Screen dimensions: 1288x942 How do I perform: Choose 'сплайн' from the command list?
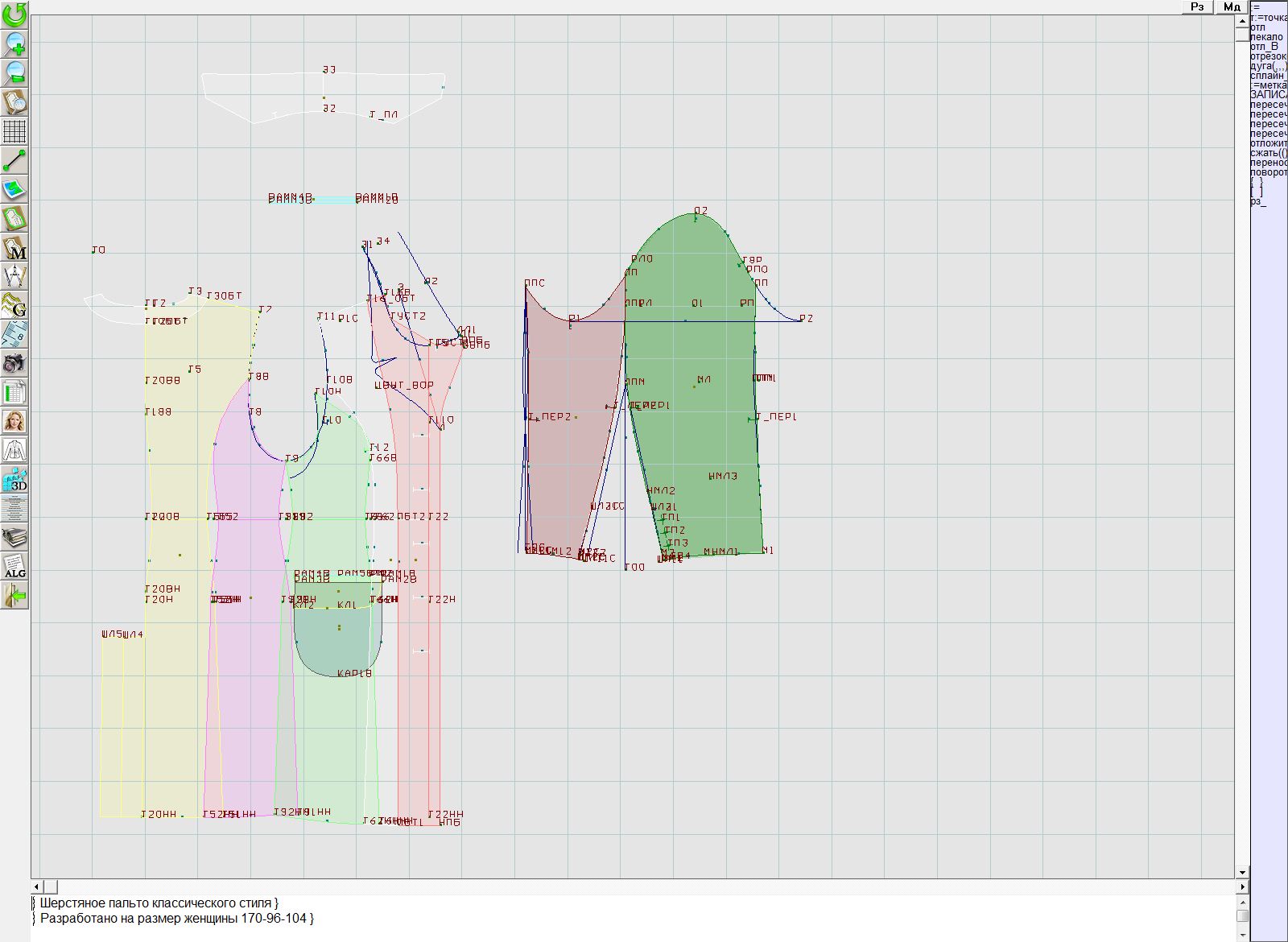pyautogui.click(x=1269, y=76)
